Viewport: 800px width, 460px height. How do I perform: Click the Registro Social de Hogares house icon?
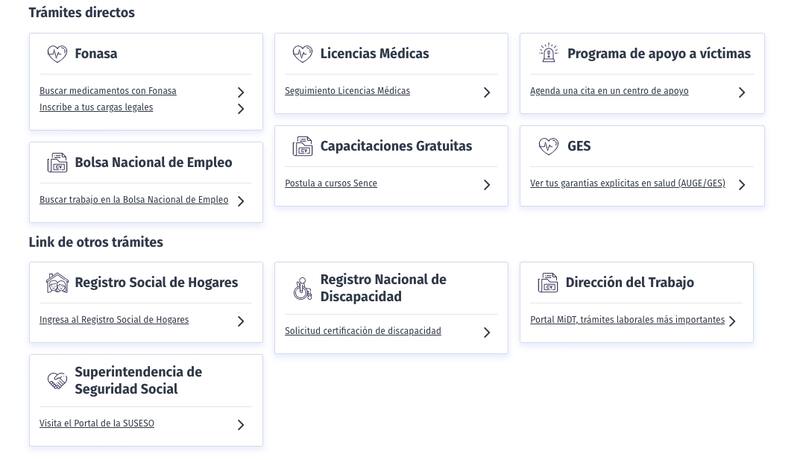pos(57,283)
